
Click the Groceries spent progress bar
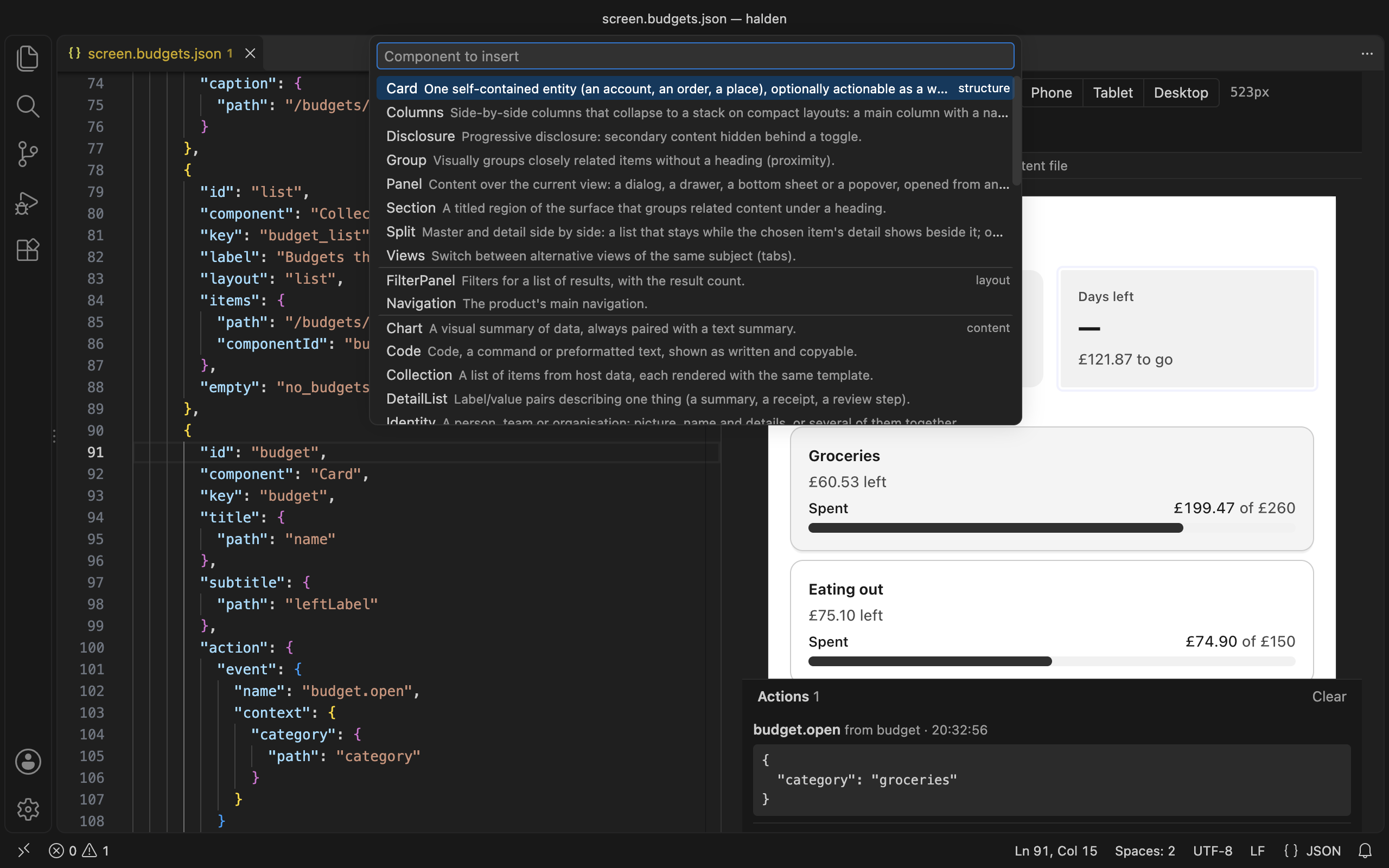pyautogui.click(x=1052, y=527)
